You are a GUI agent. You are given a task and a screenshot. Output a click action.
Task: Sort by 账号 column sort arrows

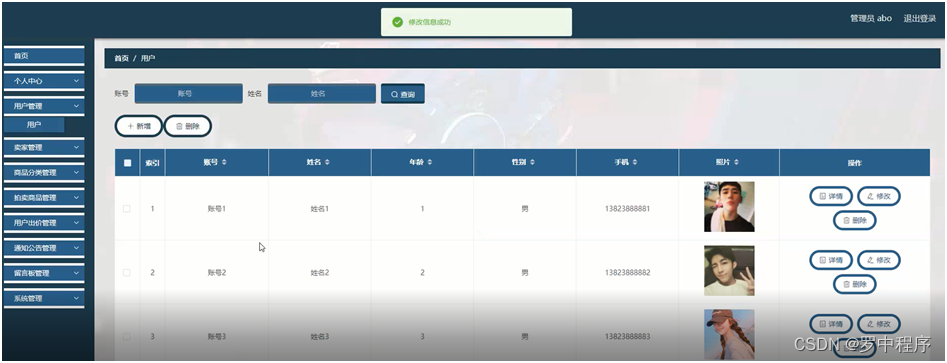tap(225, 162)
